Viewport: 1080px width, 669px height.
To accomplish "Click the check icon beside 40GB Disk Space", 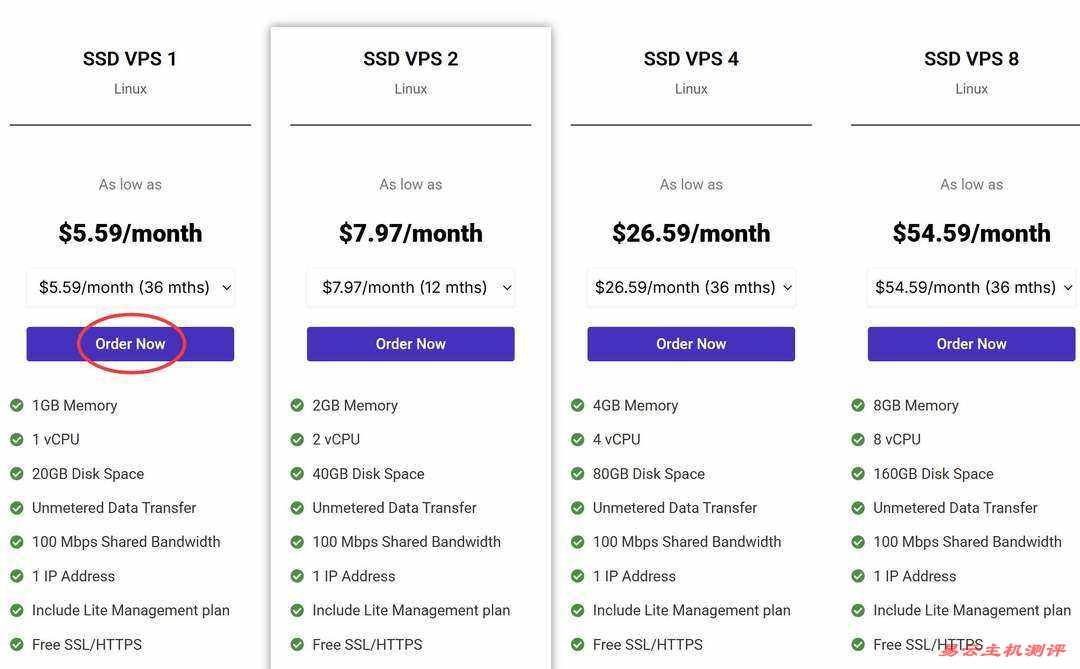I will (297, 474).
